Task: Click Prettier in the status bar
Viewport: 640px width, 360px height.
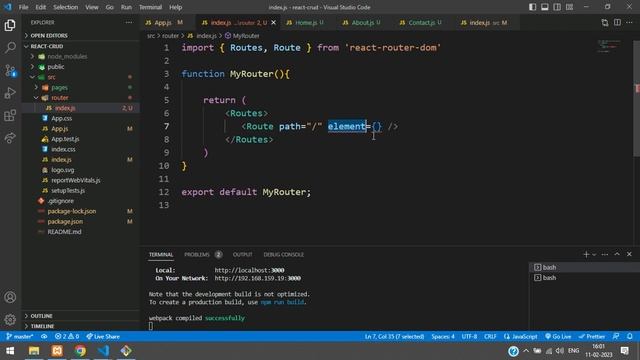Action: pyautogui.click(x=592, y=336)
